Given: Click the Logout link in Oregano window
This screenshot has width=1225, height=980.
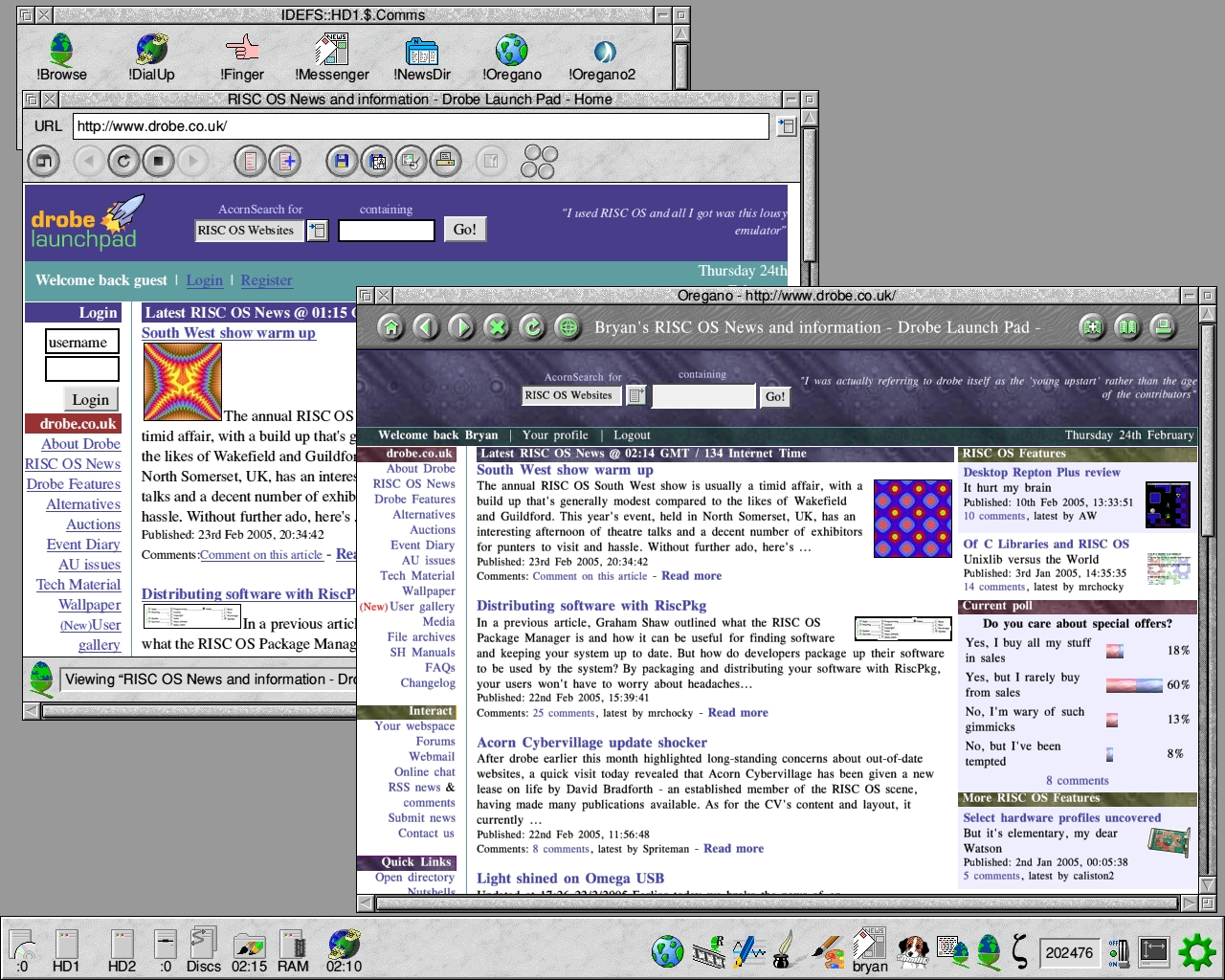Looking at the screenshot, I should (632, 435).
